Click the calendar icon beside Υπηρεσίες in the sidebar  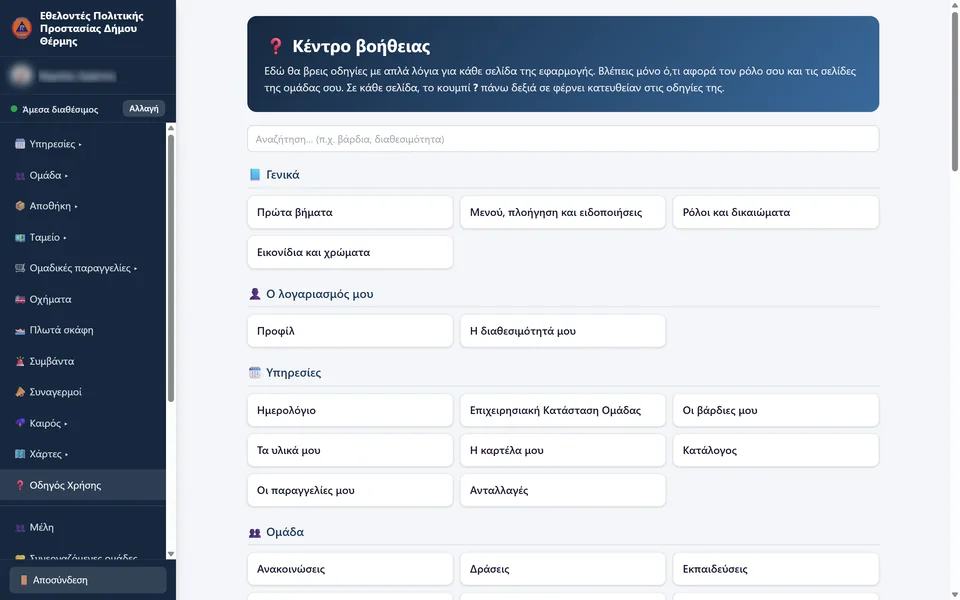click(20, 144)
